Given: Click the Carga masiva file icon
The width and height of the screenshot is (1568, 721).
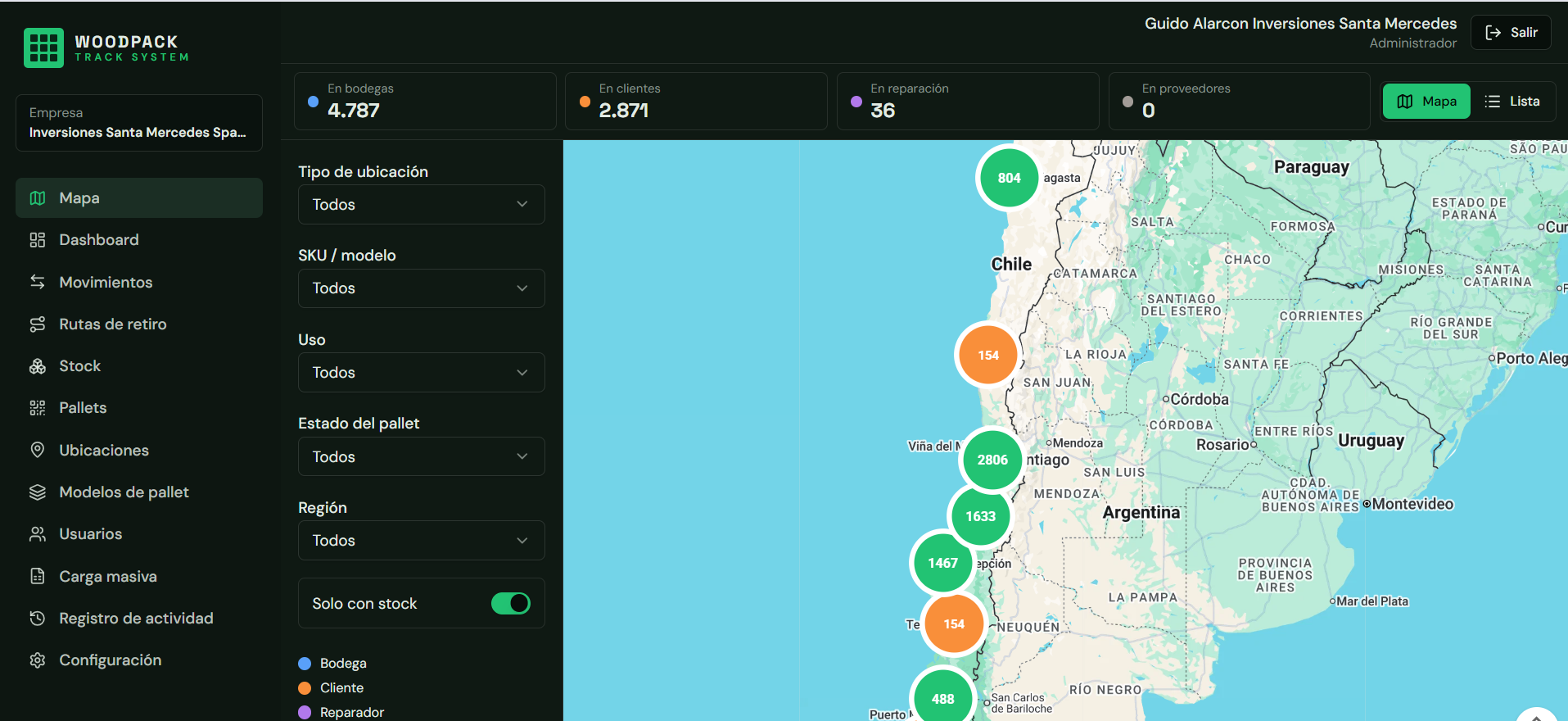Looking at the screenshot, I should click(x=38, y=576).
